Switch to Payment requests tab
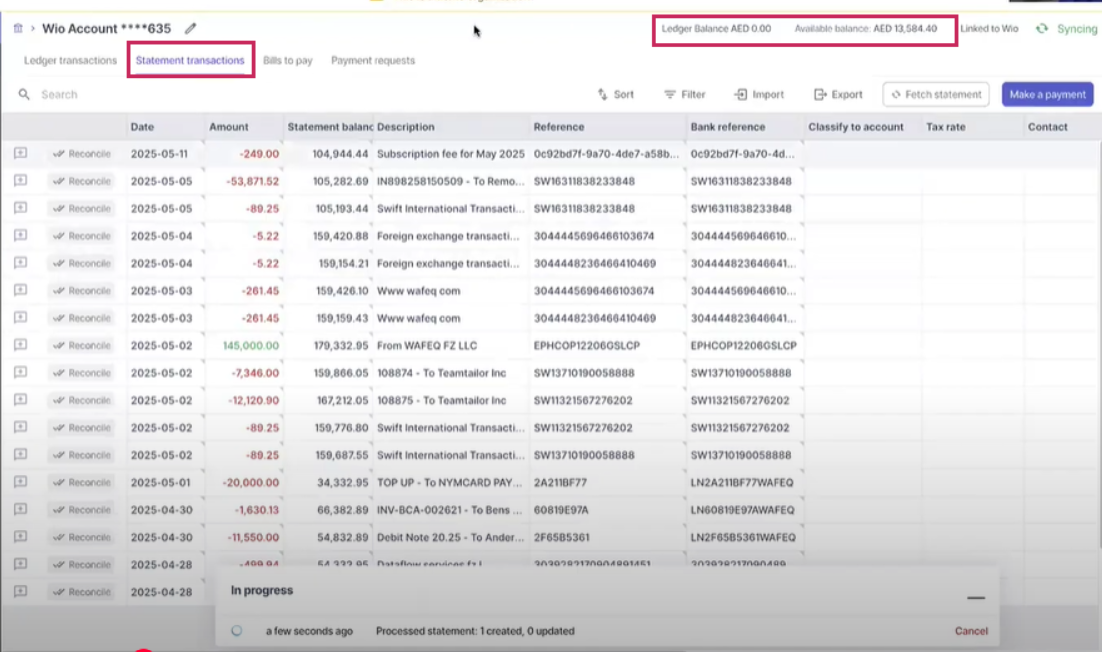This screenshot has height=652, width=1102. [x=372, y=60]
